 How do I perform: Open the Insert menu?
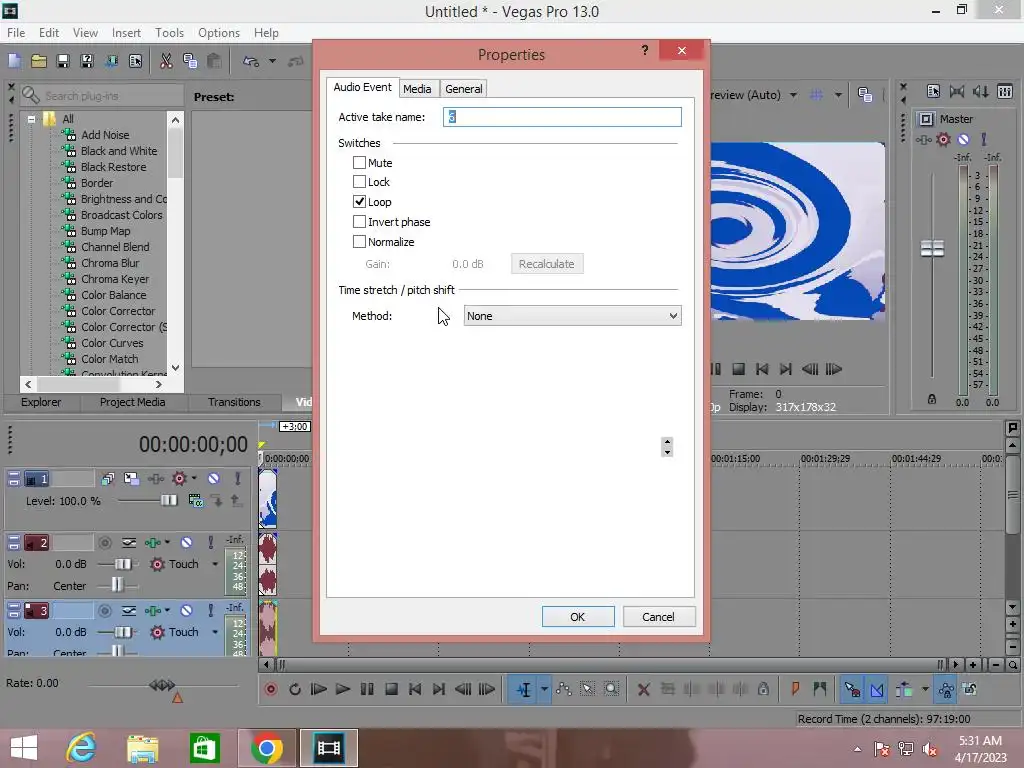pyautogui.click(x=126, y=33)
